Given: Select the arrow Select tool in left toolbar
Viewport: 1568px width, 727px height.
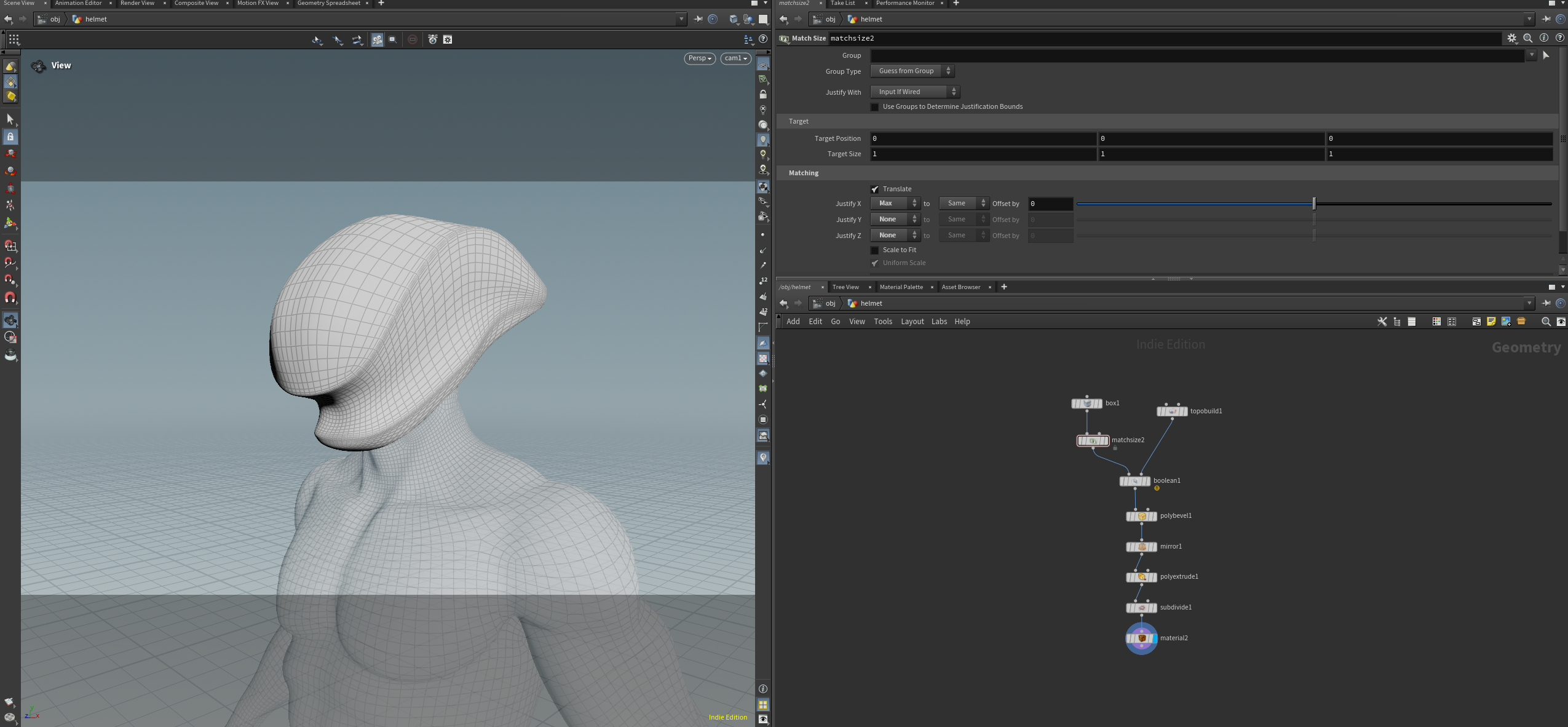Looking at the screenshot, I should pyautogui.click(x=10, y=119).
